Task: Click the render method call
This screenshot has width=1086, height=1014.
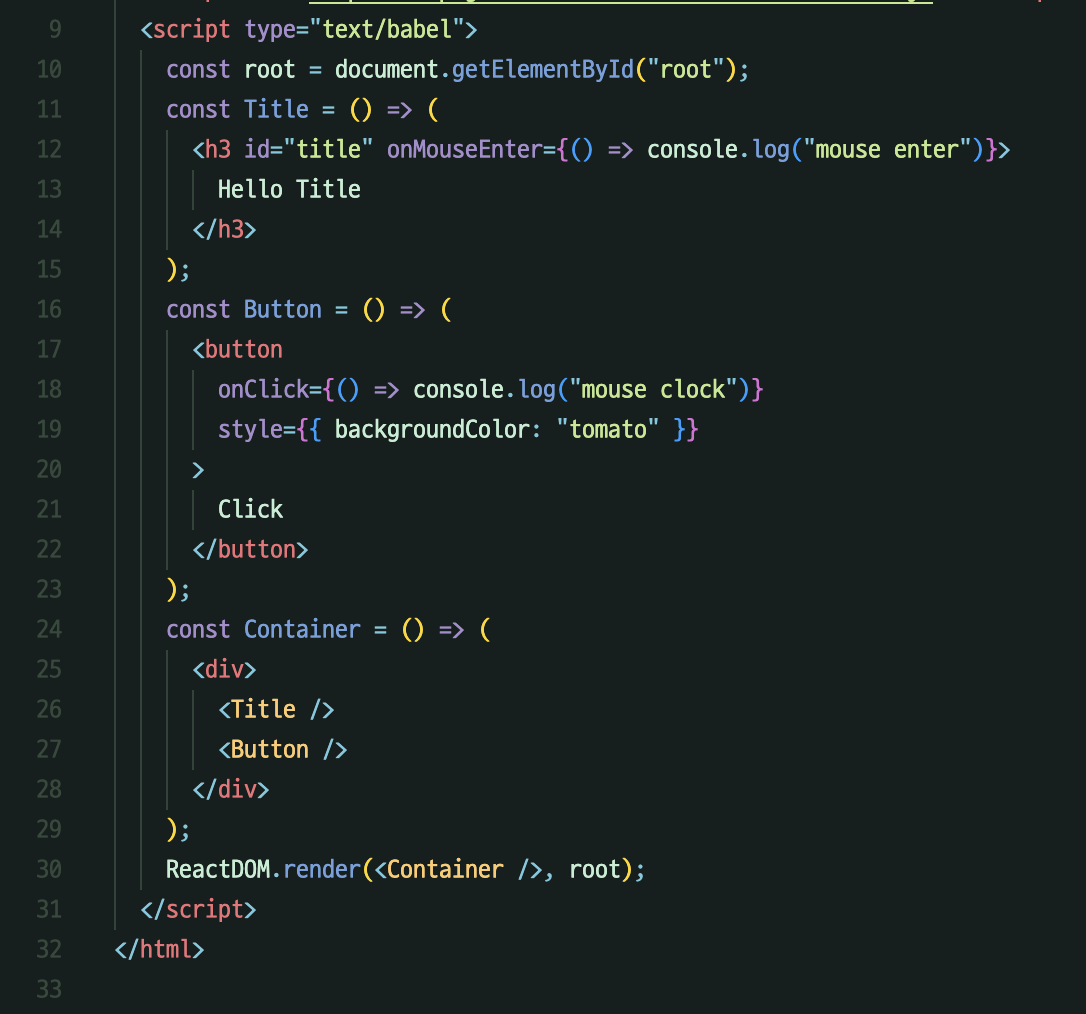Action: point(322,870)
